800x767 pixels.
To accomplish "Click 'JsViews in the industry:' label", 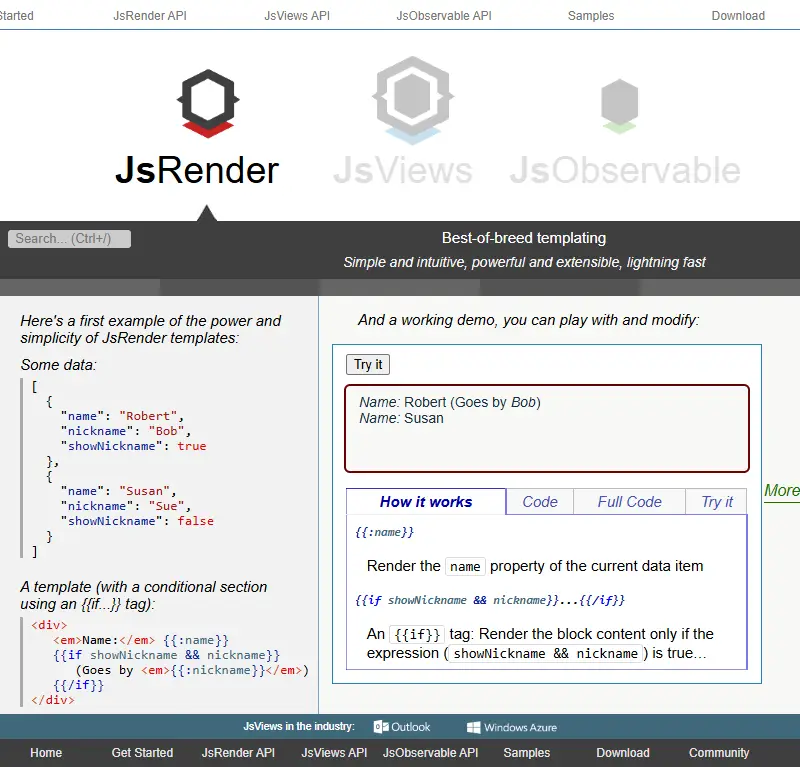I will pos(299,726).
